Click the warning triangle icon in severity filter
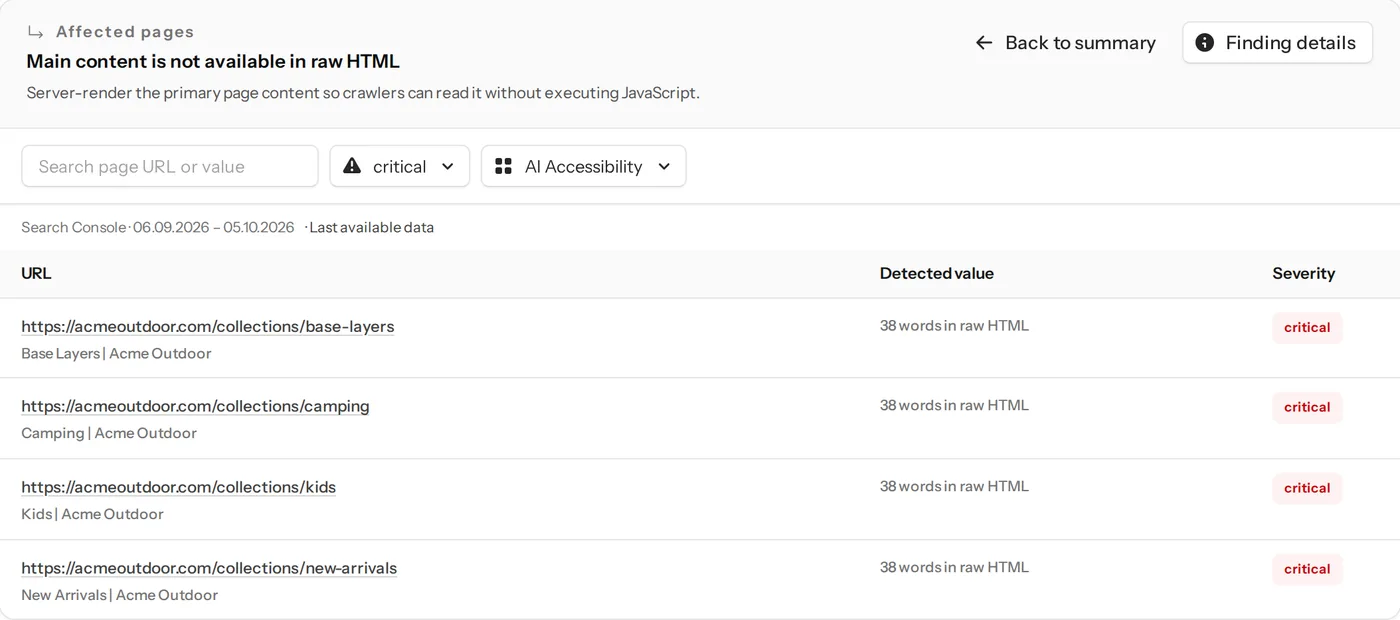 pyautogui.click(x=352, y=166)
